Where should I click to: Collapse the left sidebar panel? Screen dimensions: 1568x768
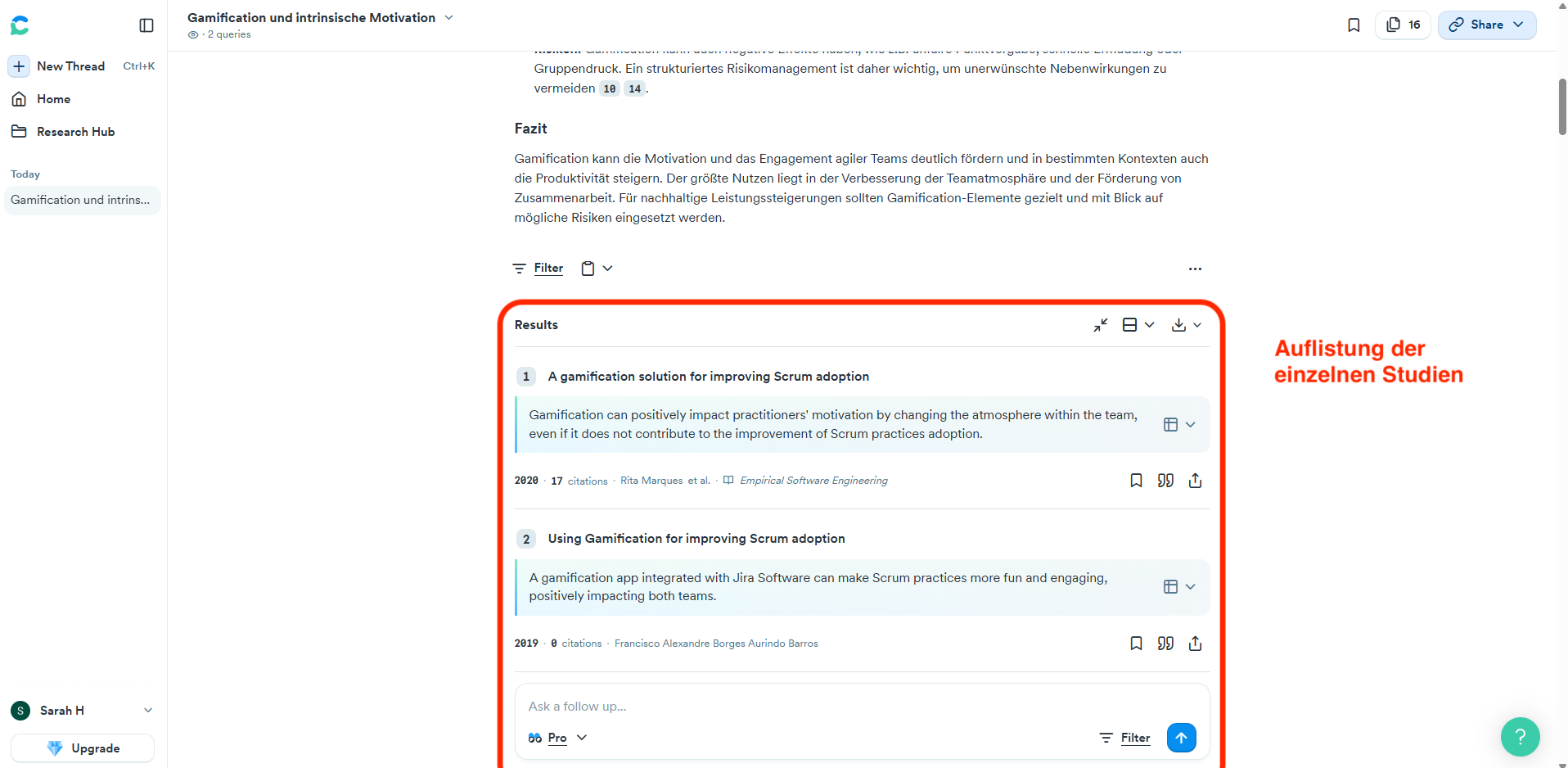tap(146, 25)
